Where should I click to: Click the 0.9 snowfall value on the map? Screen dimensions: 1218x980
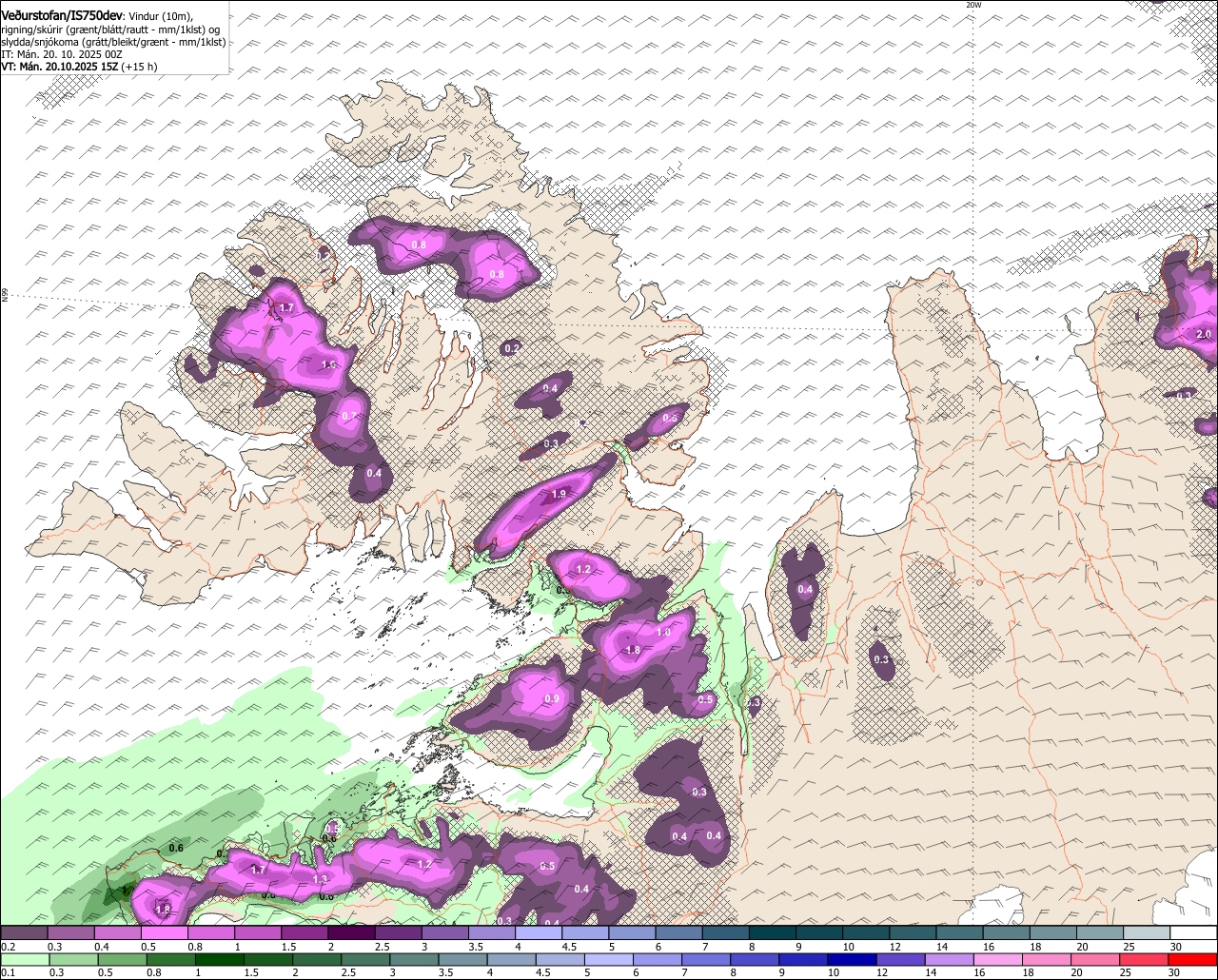[x=552, y=699]
